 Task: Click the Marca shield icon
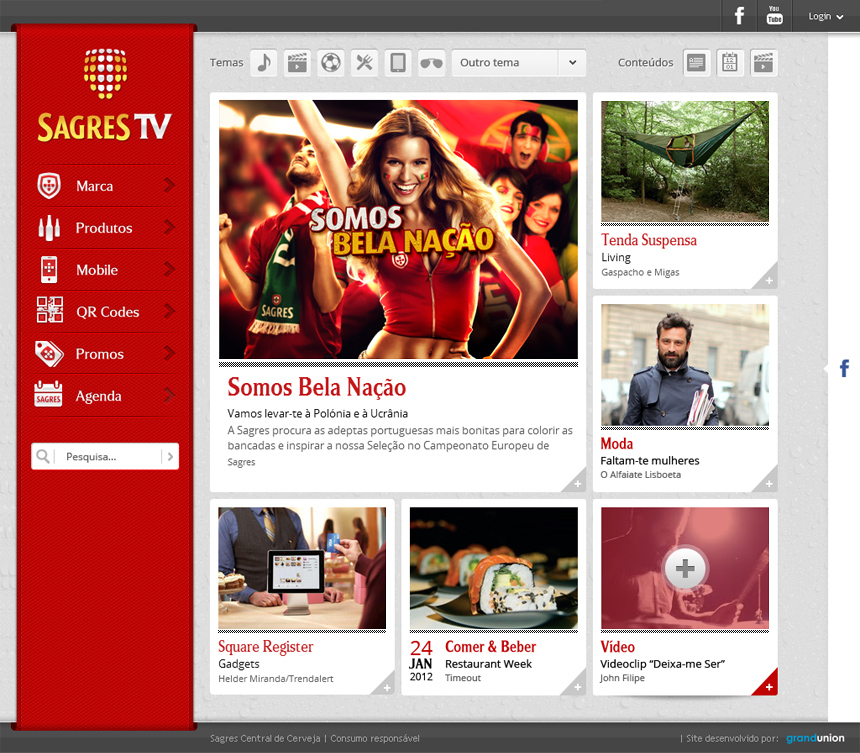pyautogui.click(x=49, y=186)
